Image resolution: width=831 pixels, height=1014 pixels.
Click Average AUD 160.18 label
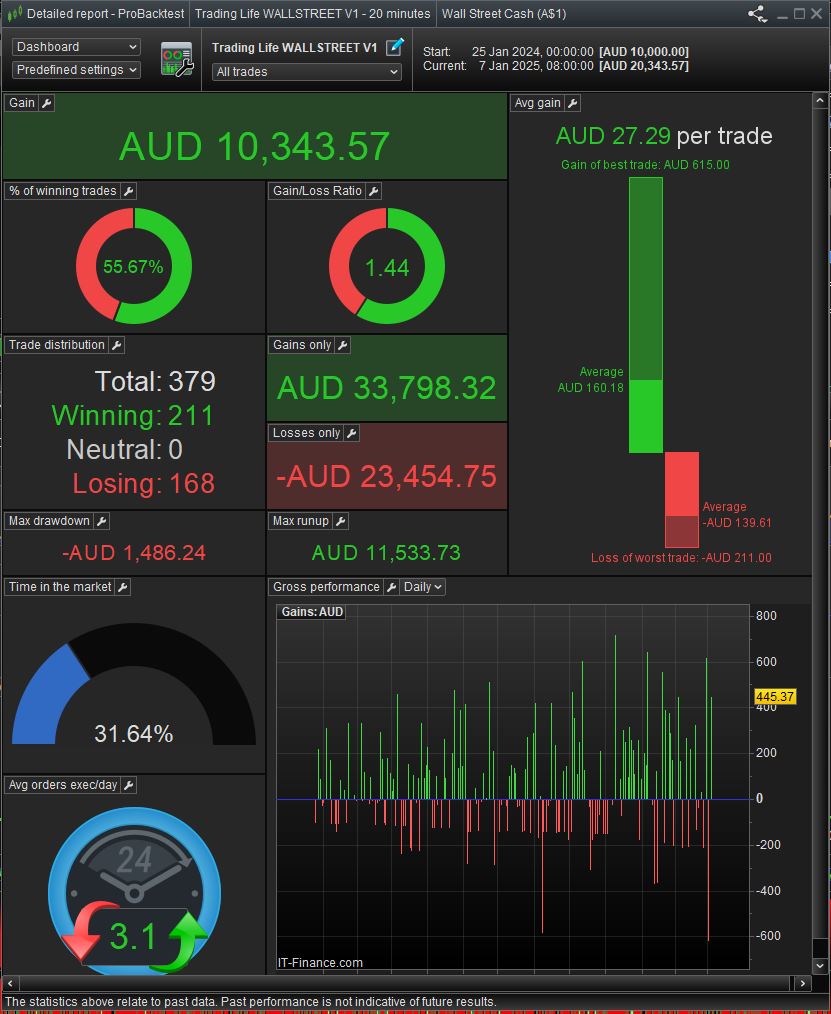point(591,380)
